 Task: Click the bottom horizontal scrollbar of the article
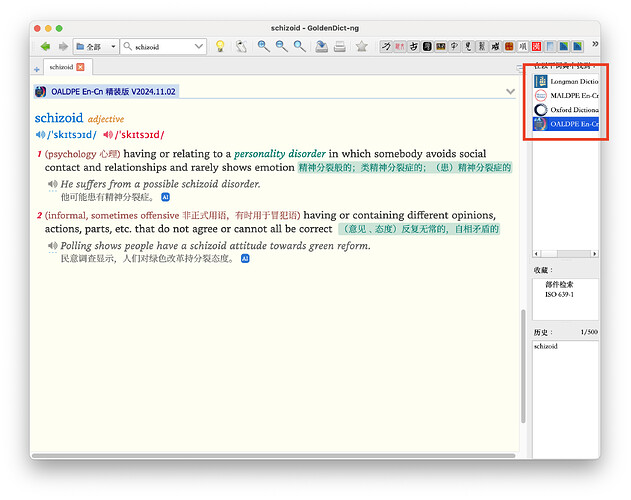click(274, 456)
